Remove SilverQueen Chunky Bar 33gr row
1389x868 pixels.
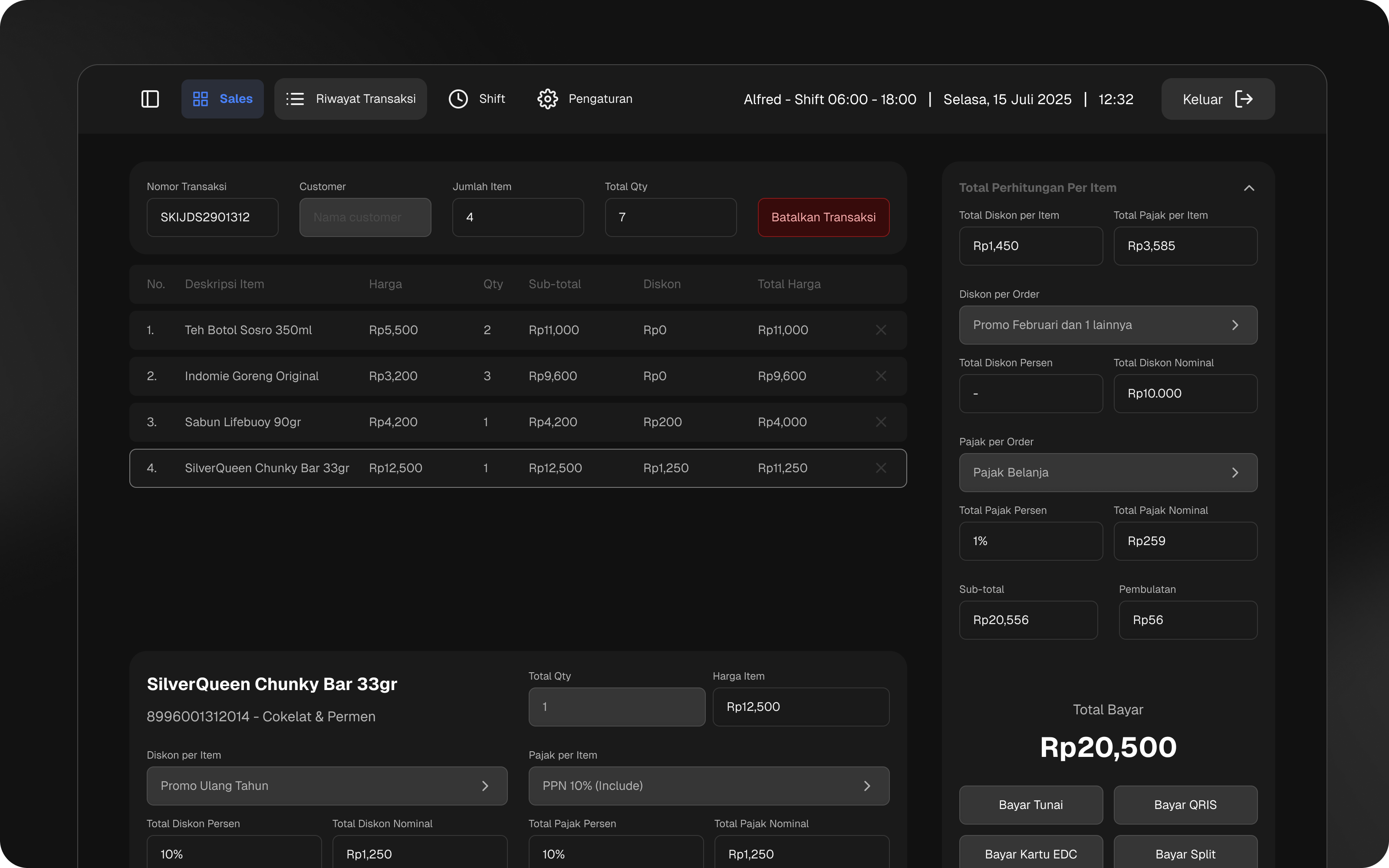coord(880,468)
